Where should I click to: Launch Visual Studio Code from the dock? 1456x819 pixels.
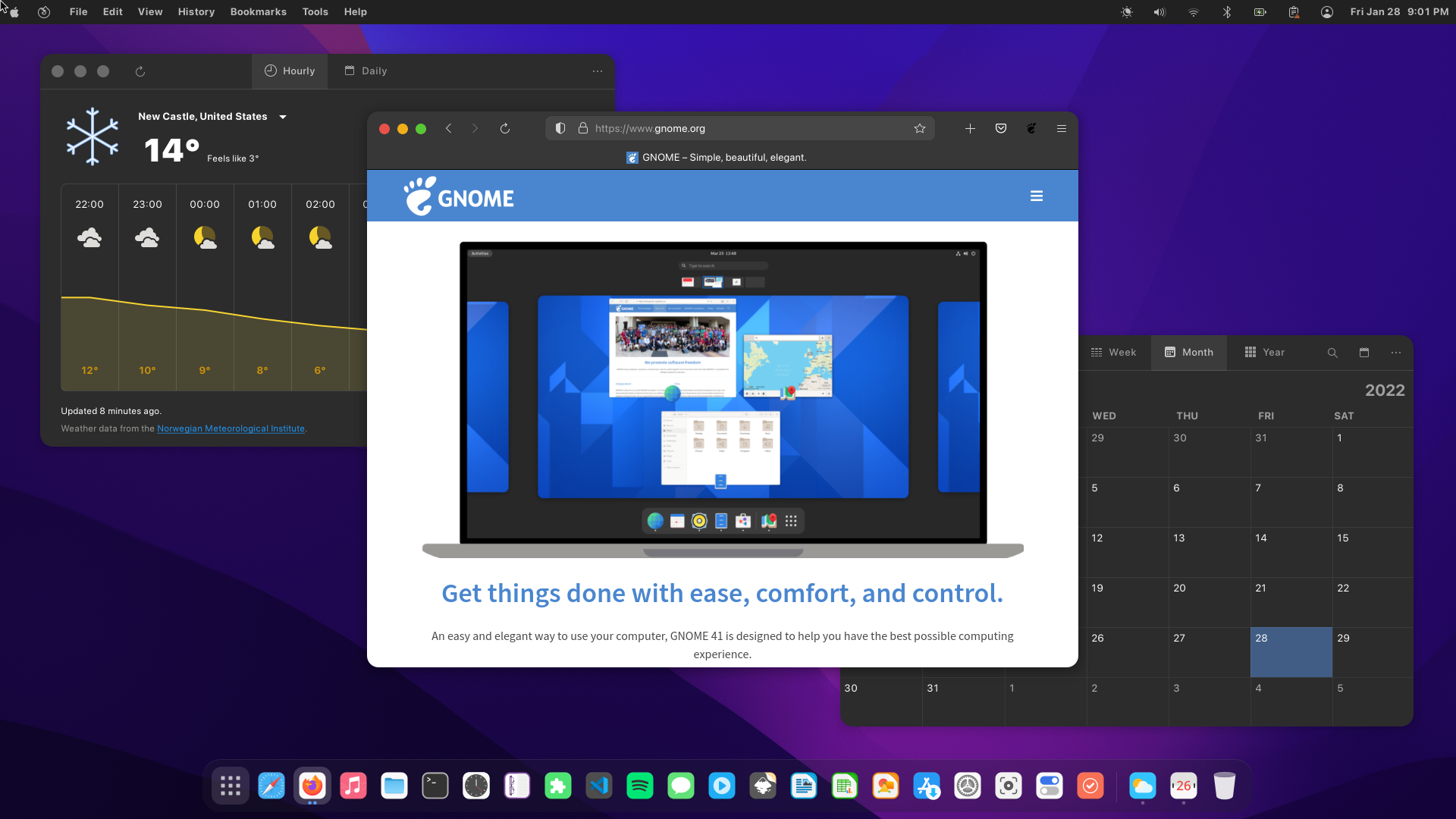click(x=599, y=786)
